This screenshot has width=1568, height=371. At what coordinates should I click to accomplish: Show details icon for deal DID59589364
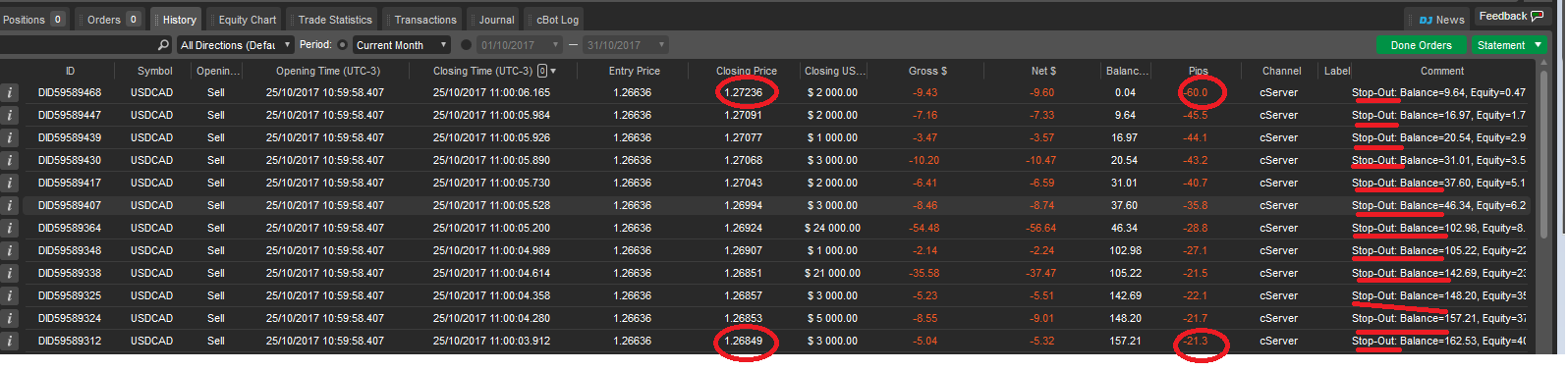pyautogui.click(x=10, y=229)
